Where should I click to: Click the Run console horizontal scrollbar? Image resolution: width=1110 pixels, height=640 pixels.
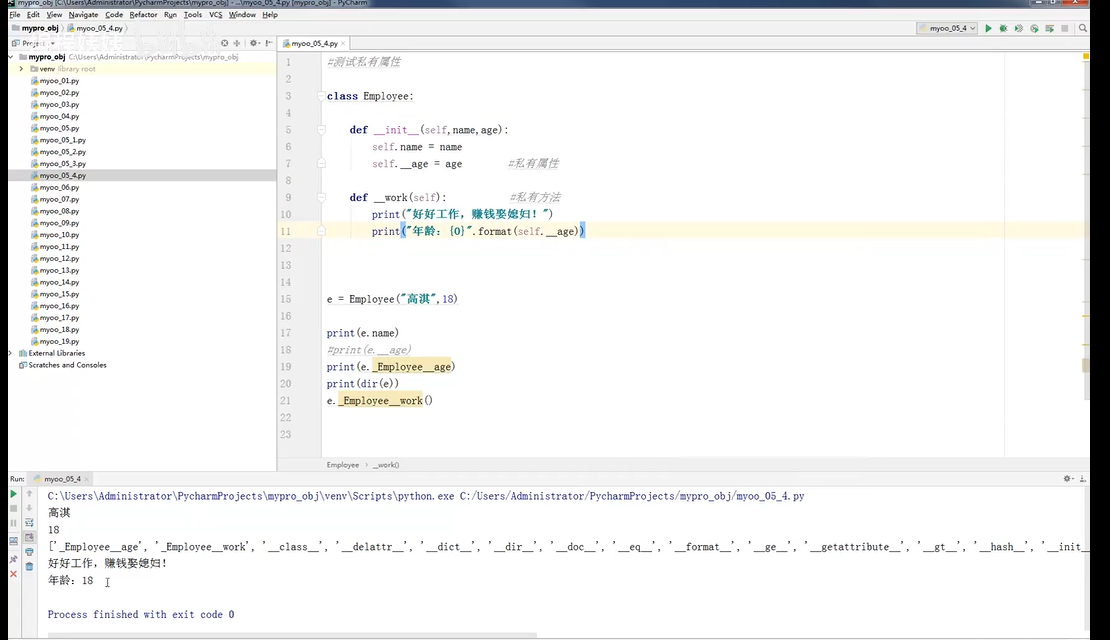pyautogui.click(x=292, y=635)
